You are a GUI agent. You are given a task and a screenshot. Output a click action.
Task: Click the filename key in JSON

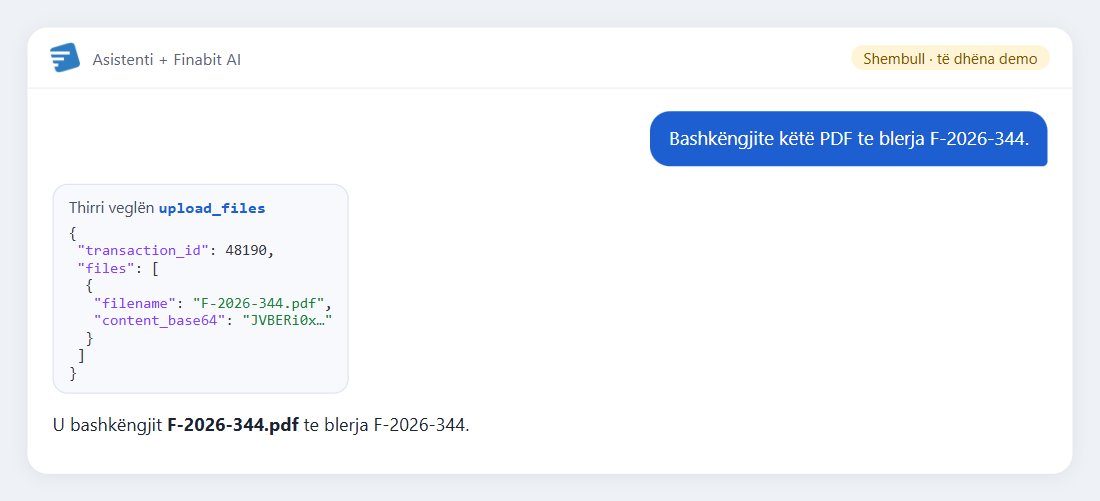[x=135, y=303]
